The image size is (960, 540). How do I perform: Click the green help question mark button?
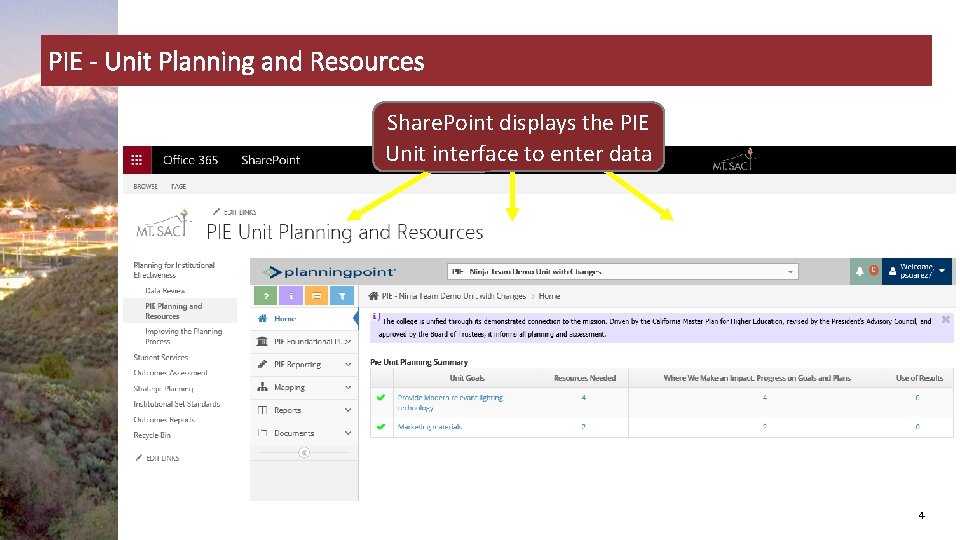pos(266,296)
